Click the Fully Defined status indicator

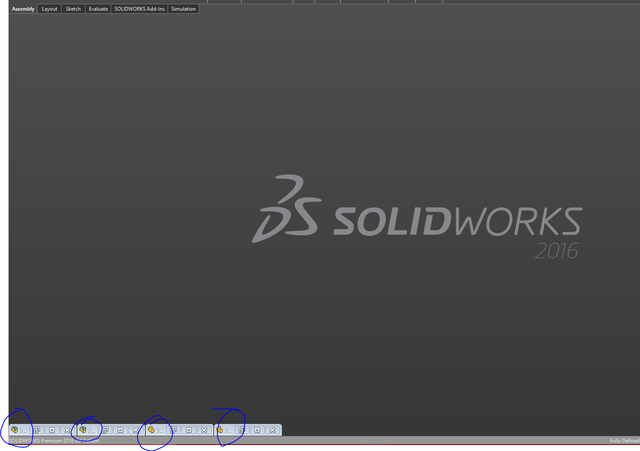click(624, 441)
